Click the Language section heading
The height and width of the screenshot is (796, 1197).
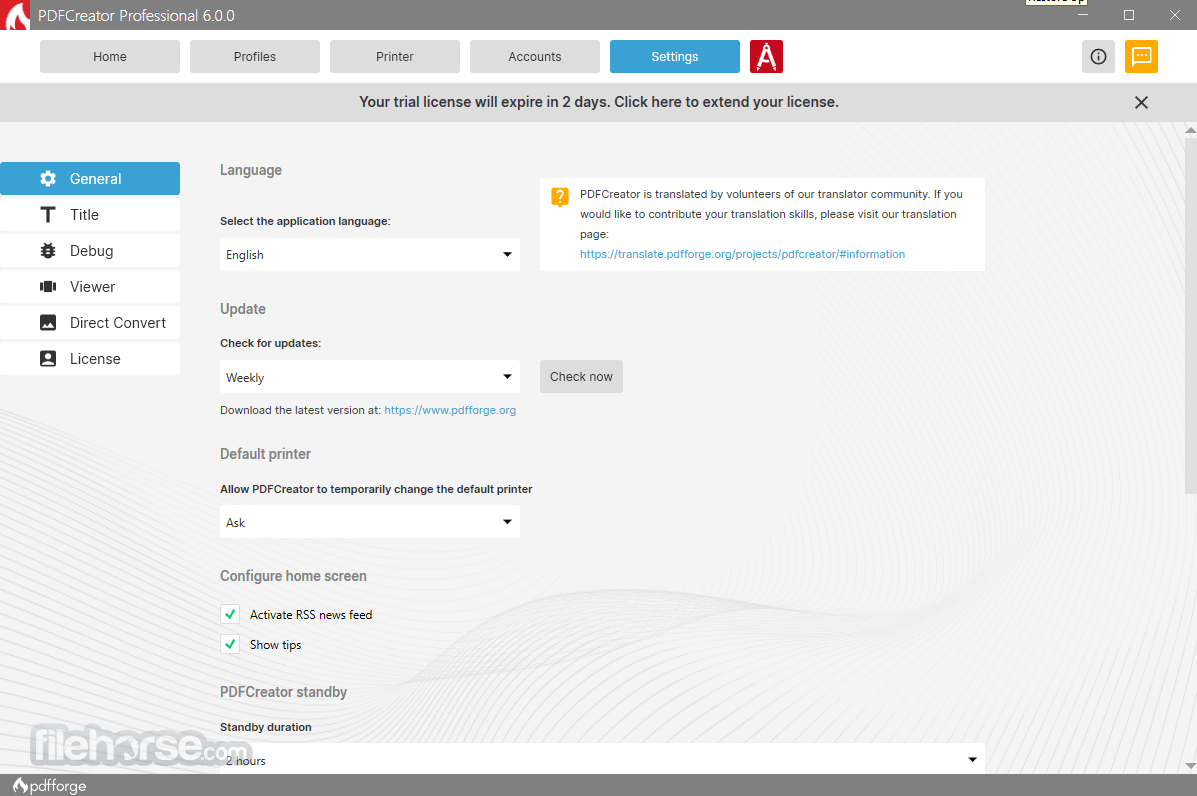(x=250, y=170)
